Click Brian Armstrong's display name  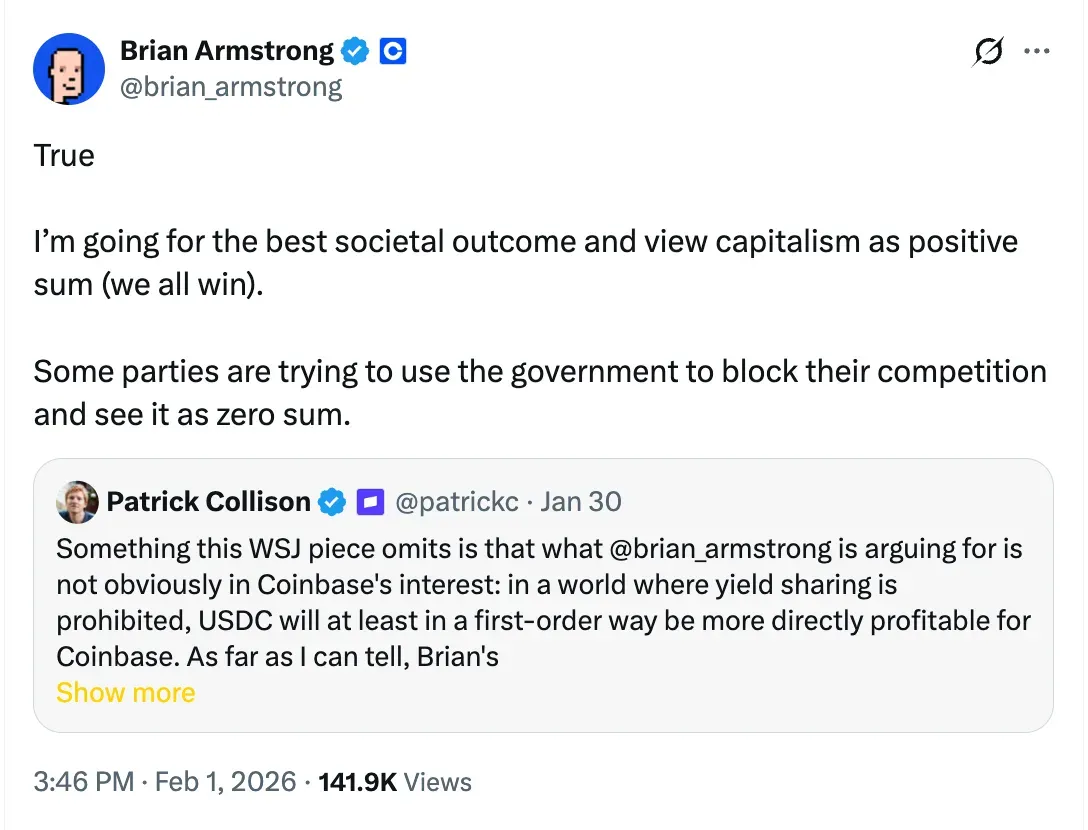click(x=227, y=50)
